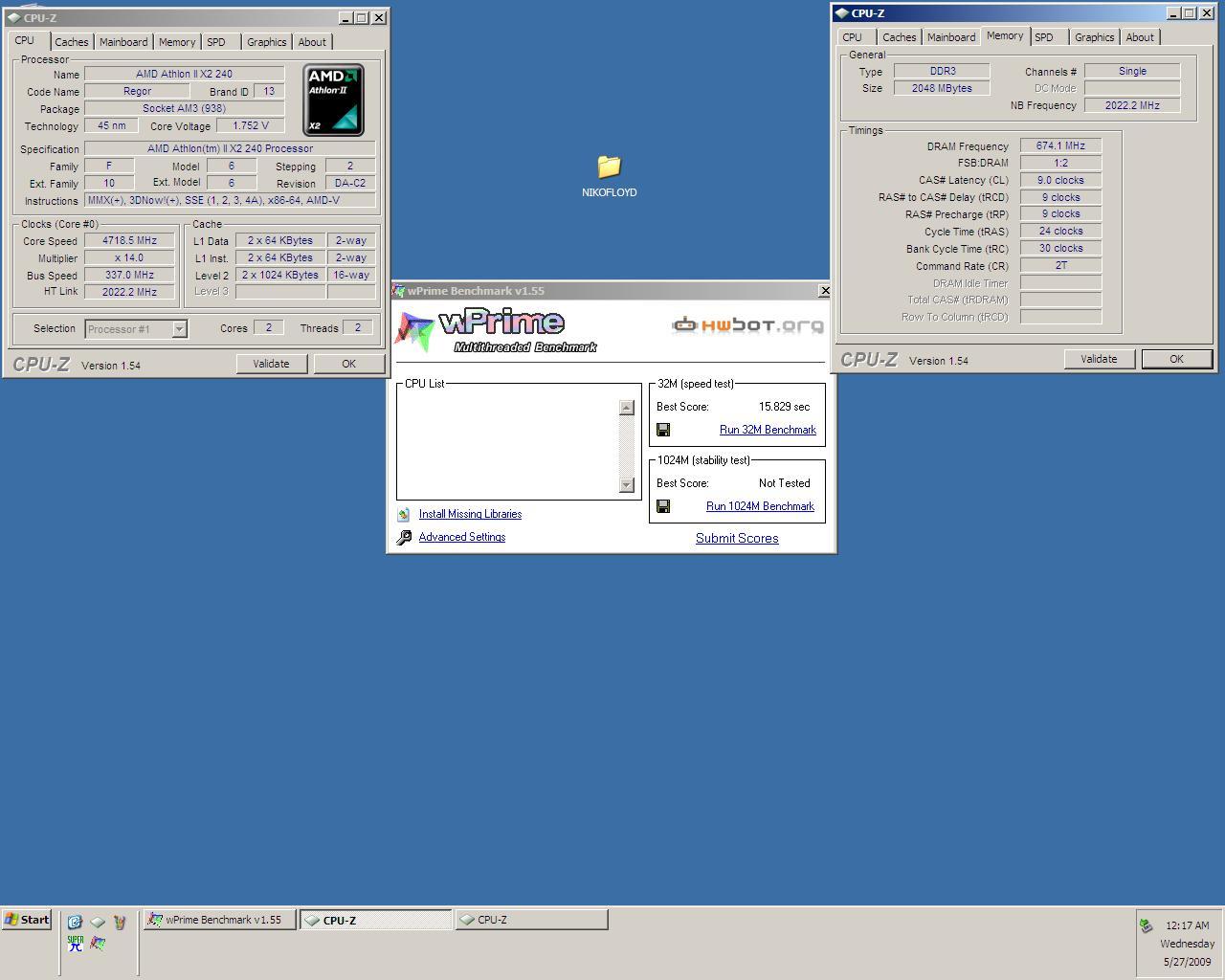The image size is (1225, 980).
Task: Click the Core Speed value 4718.5 MHz
Action: 129,240
